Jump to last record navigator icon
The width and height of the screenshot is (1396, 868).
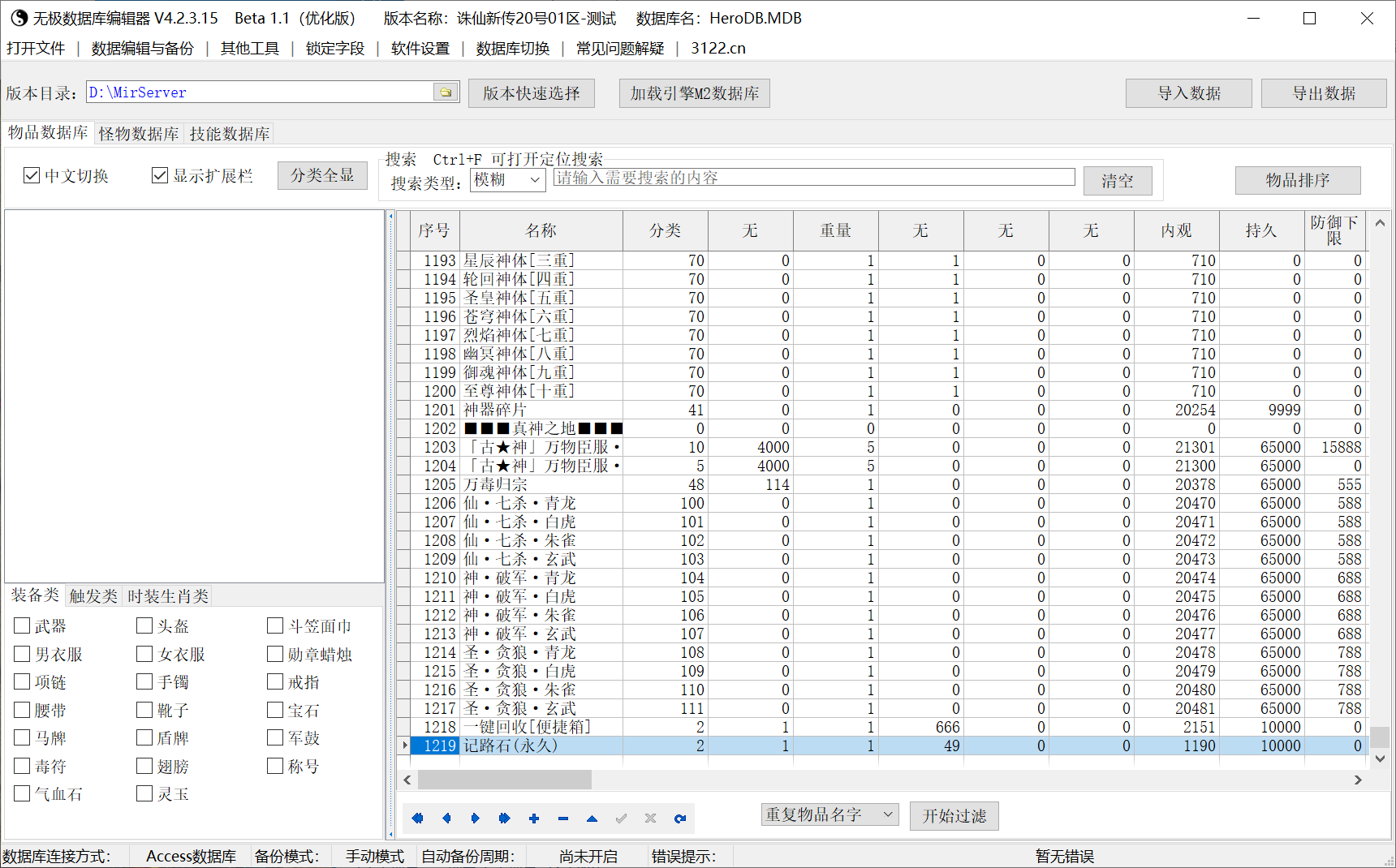[x=505, y=819]
